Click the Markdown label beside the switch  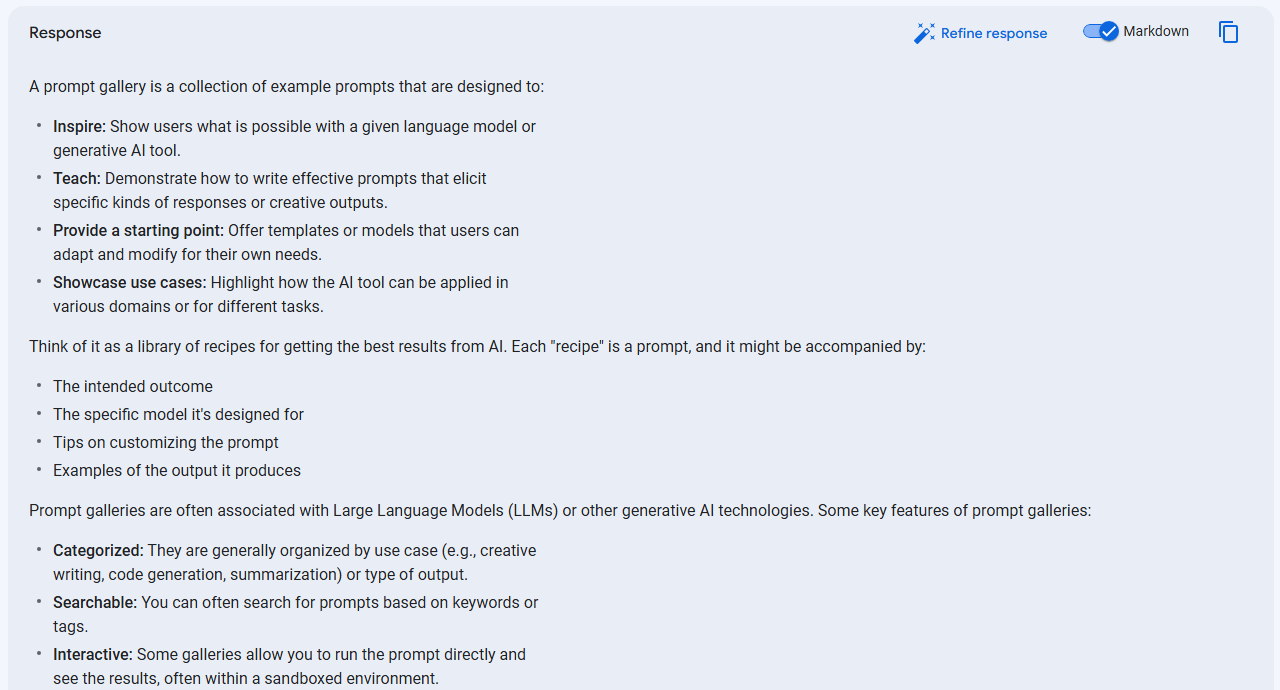click(x=1156, y=31)
